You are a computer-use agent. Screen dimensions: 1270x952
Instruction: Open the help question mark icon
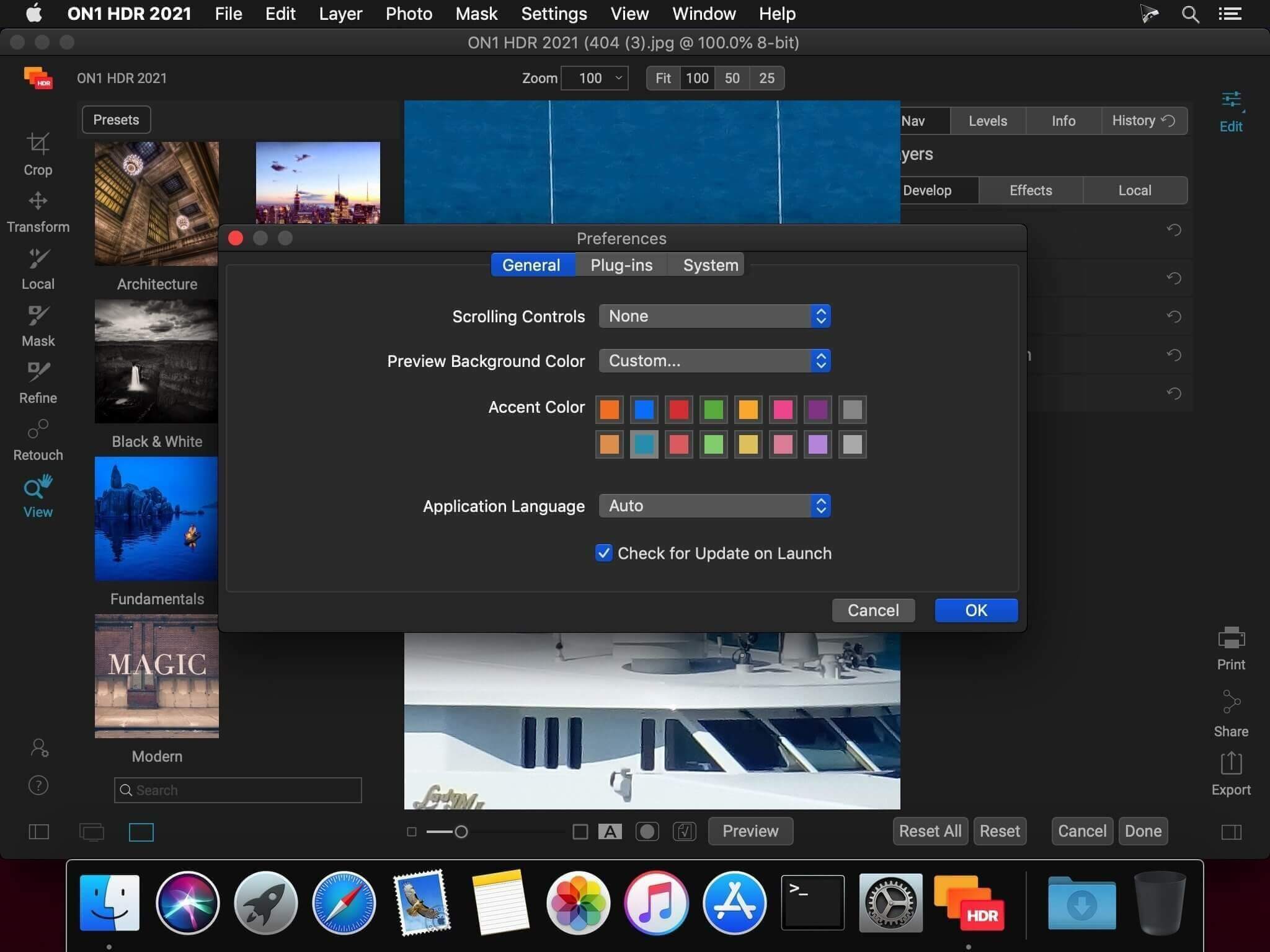[x=38, y=785]
